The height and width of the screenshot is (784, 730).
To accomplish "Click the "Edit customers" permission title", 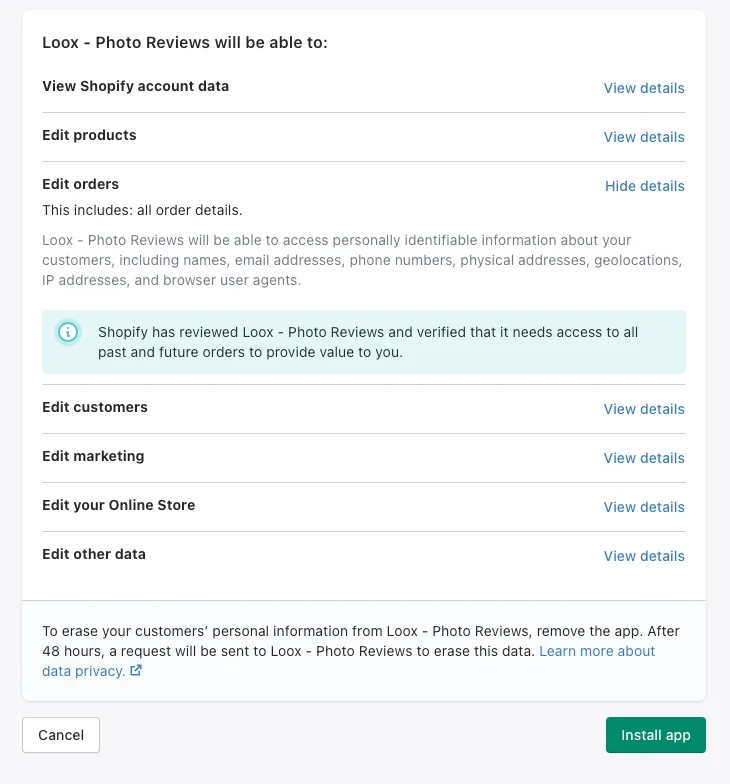I will pyautogui.click(x=95, y=407).
